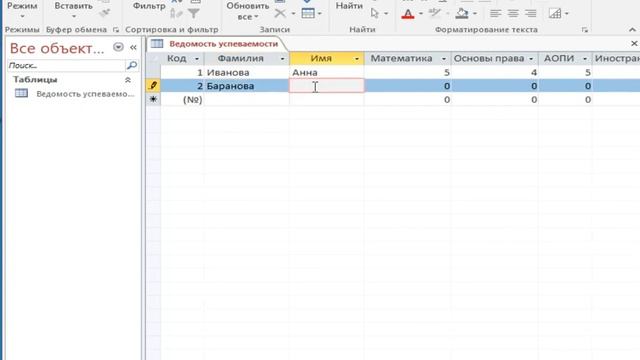This screenshot has width=640, height=360.
Task: Click the table icon beside Ведомость успеваемо…
Action: tap(21, 93)
